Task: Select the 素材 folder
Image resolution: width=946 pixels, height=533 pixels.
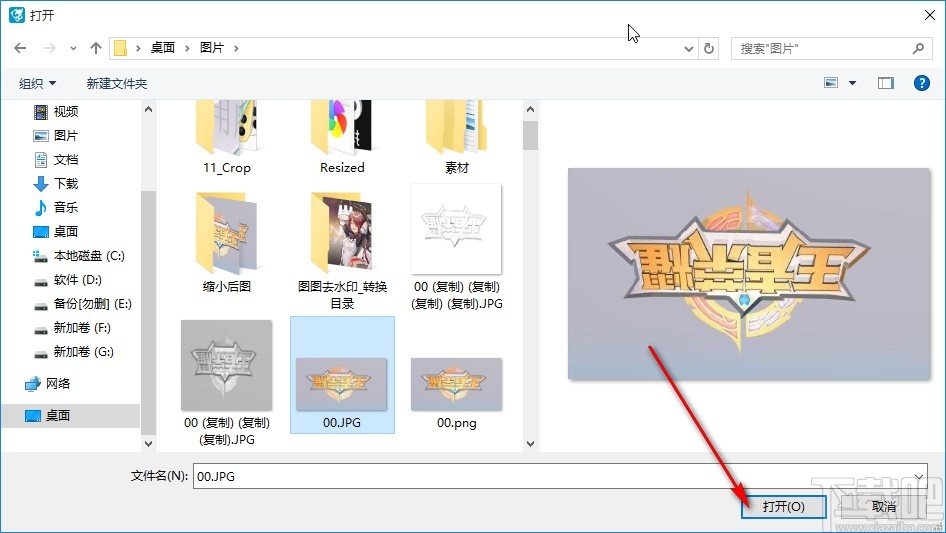Action: tap(457, 139)
